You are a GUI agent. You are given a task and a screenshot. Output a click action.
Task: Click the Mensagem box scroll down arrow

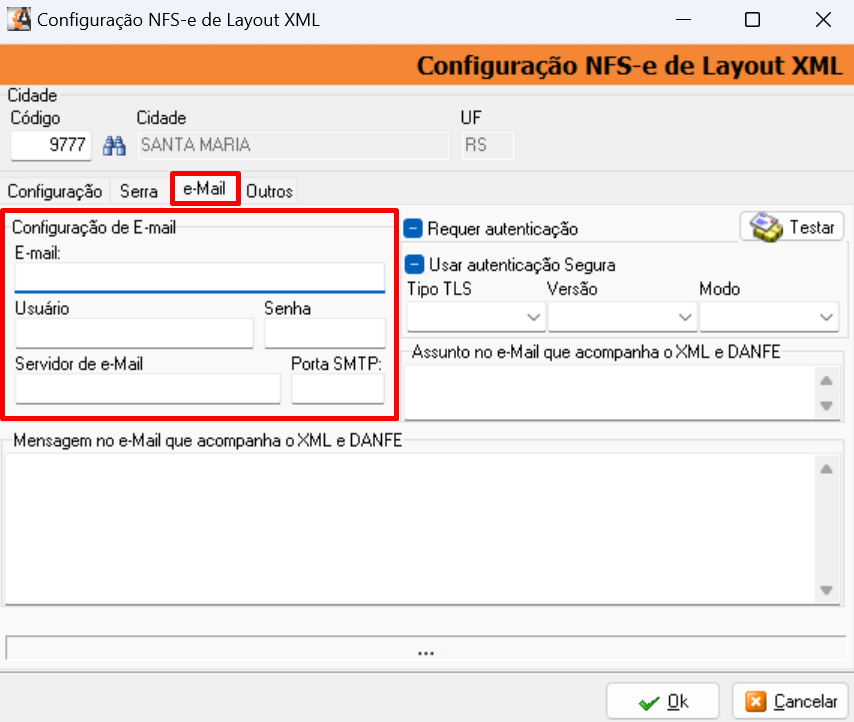826,590
